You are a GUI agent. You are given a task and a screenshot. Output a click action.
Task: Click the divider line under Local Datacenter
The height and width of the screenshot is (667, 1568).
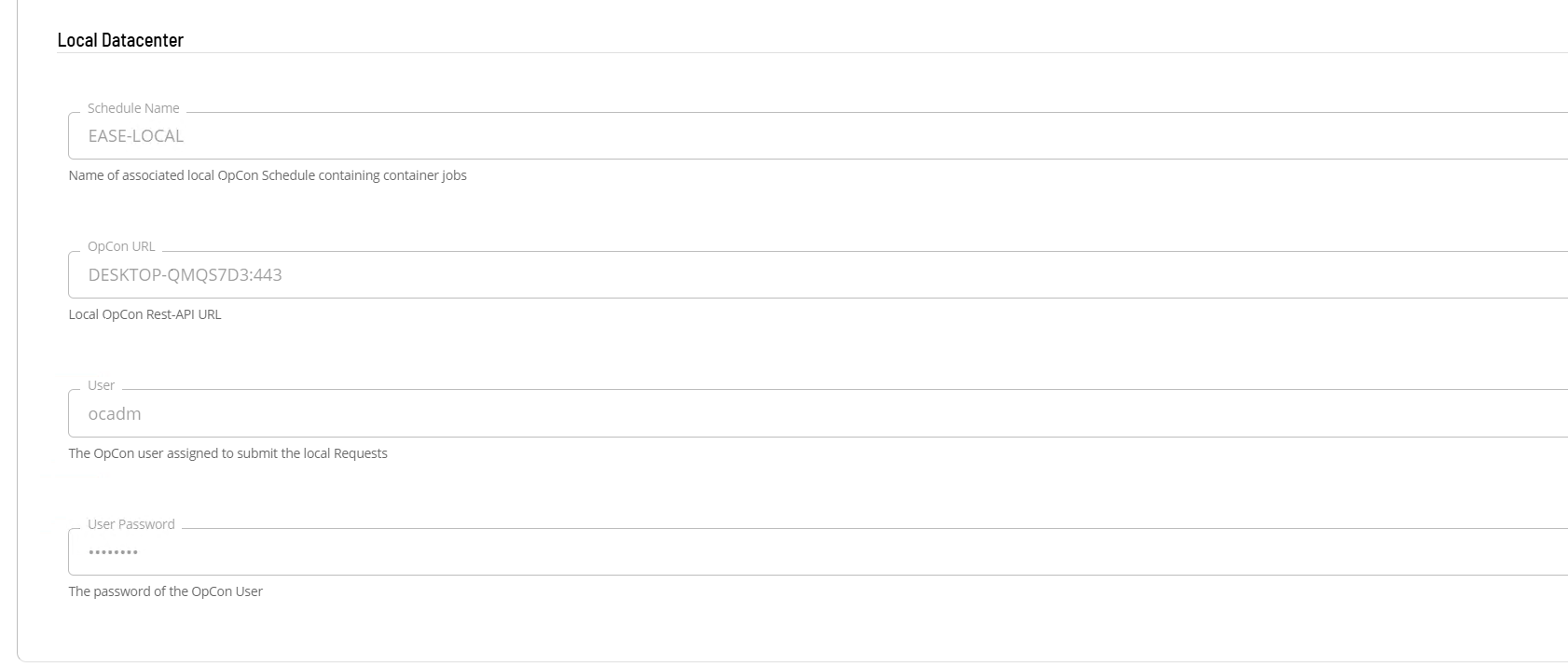point(811,53)
